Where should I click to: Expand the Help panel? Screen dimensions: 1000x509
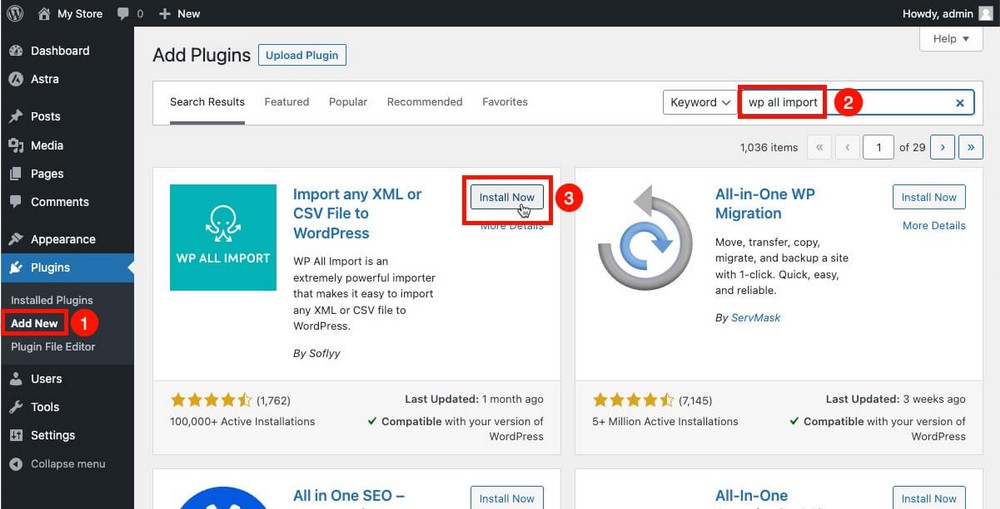[950, 39]
